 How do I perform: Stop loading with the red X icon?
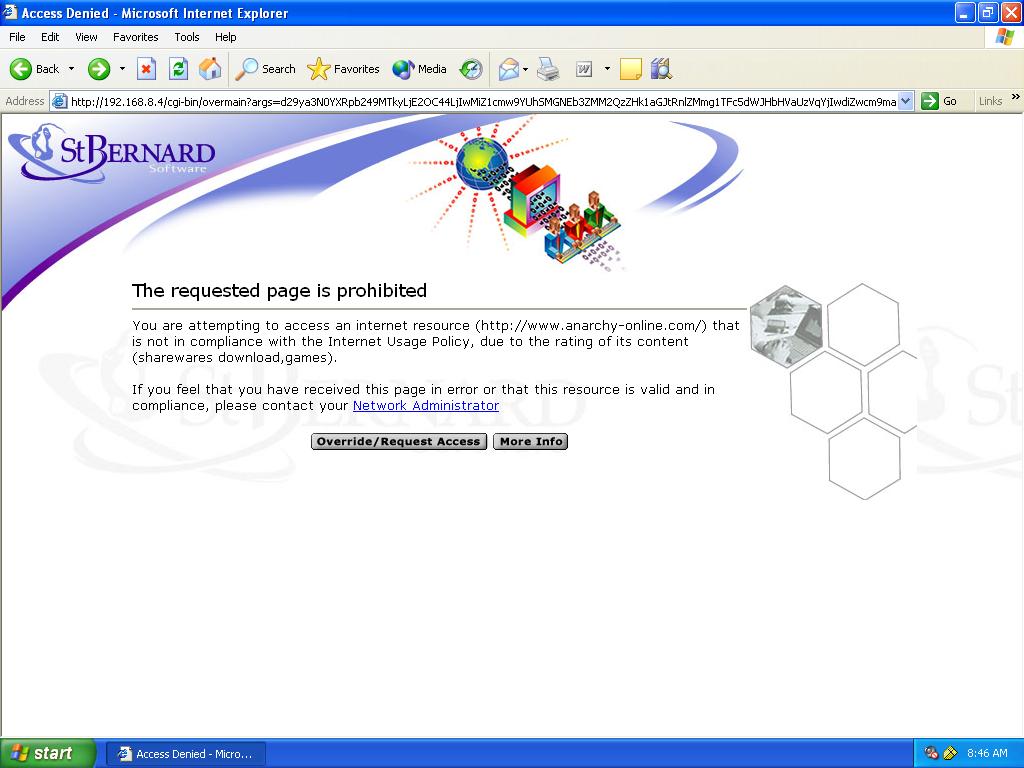coord(146,69)
